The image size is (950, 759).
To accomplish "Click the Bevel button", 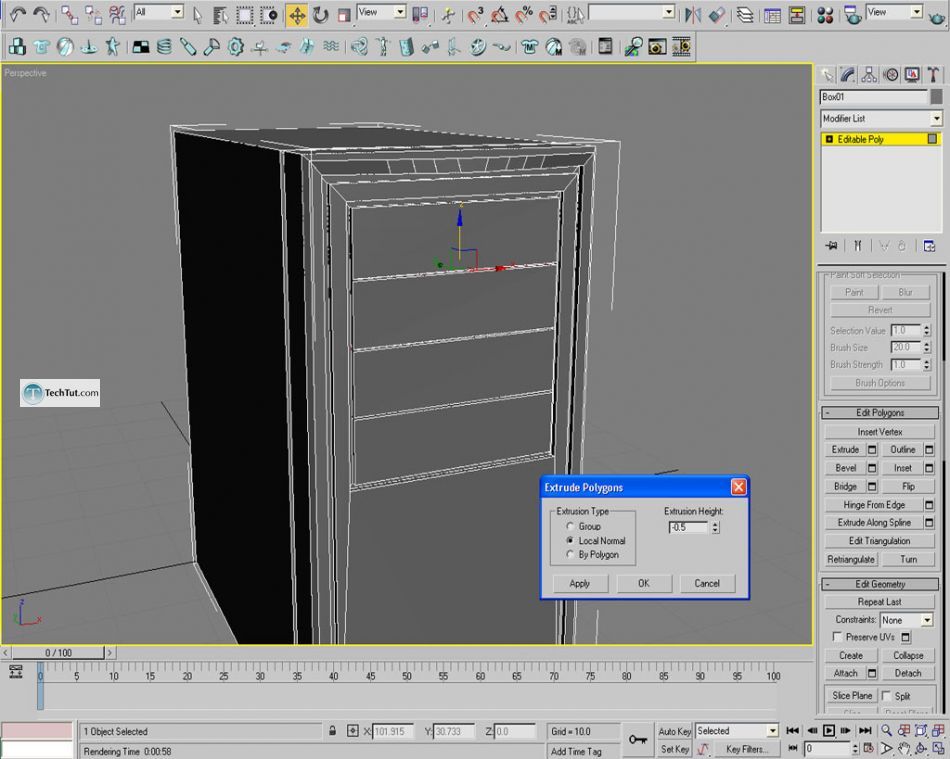I will tap(846, 468).
